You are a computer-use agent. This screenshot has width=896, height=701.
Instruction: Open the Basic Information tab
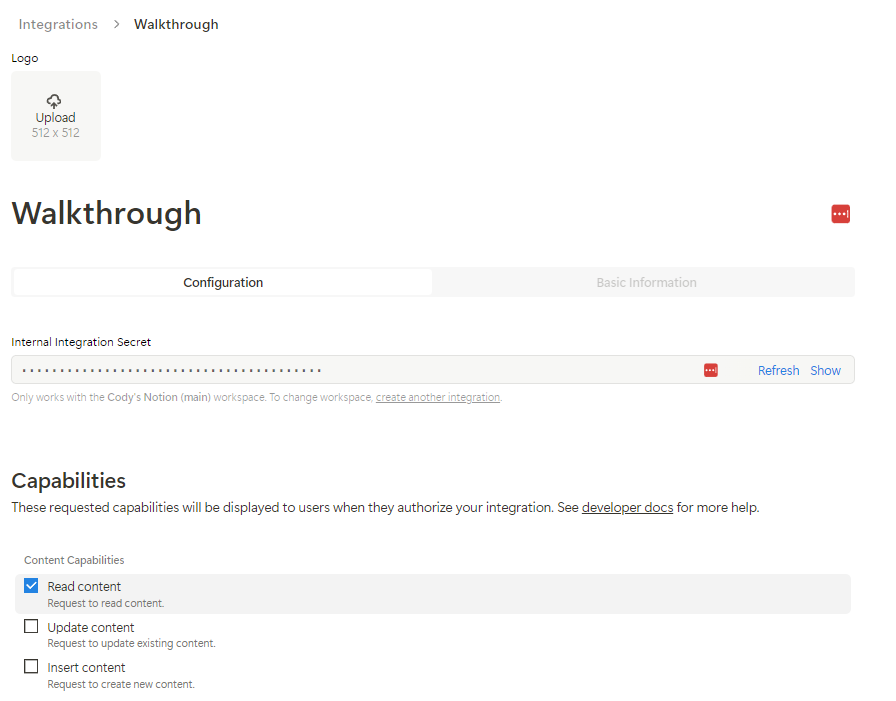click(x=646, y=282)
